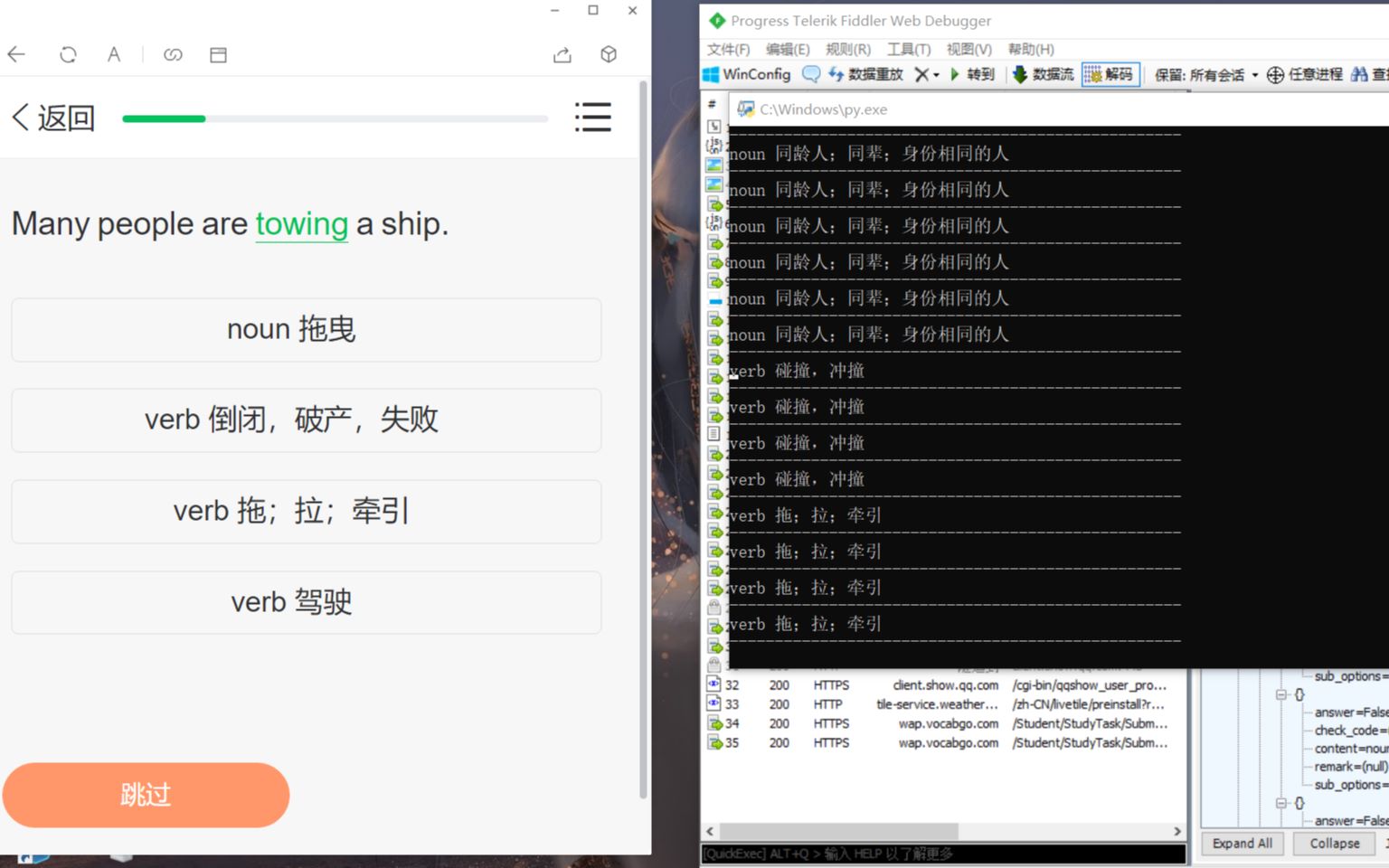Open the font size 'A' icon
The width and height of the screenshot is (1389, 868).
coord(114,54)
